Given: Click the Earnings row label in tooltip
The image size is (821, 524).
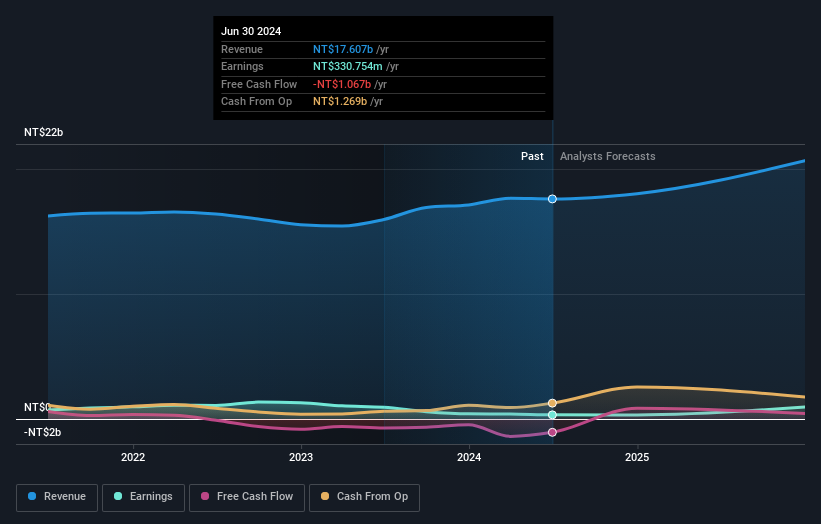Looking at the screenshot, I should point(242,66).
